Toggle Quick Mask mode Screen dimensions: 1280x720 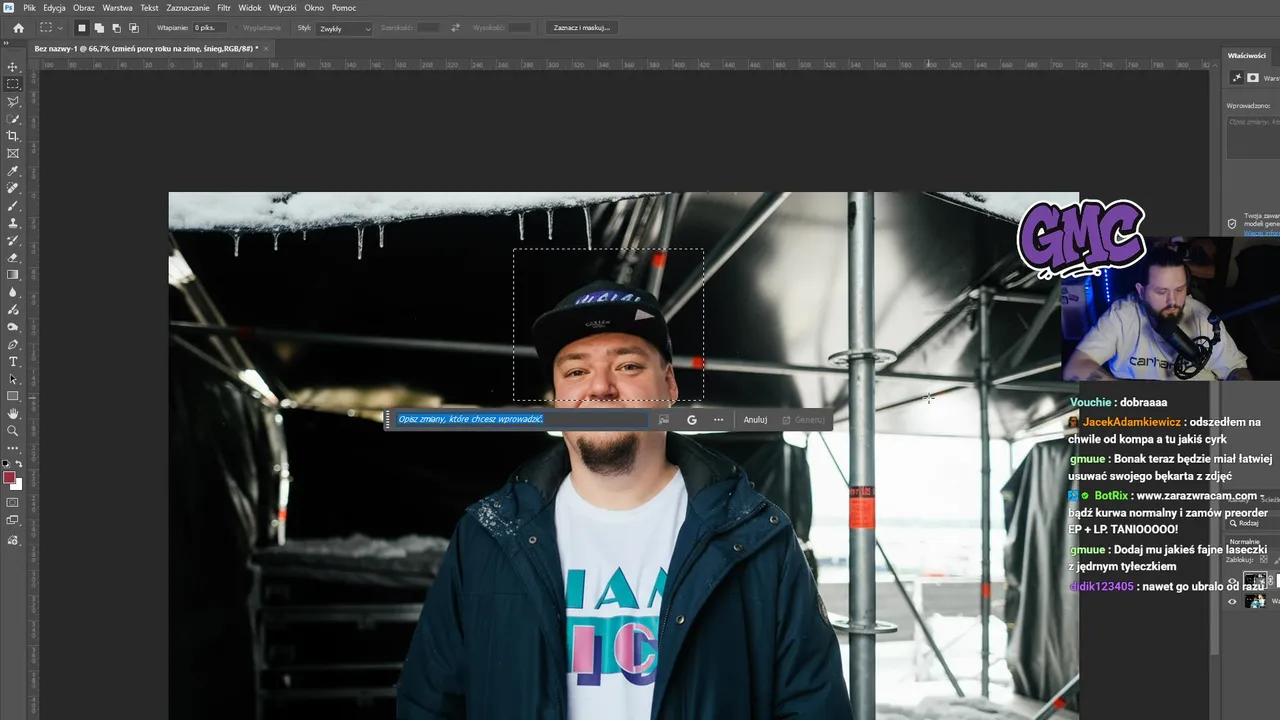coord(13,502)
